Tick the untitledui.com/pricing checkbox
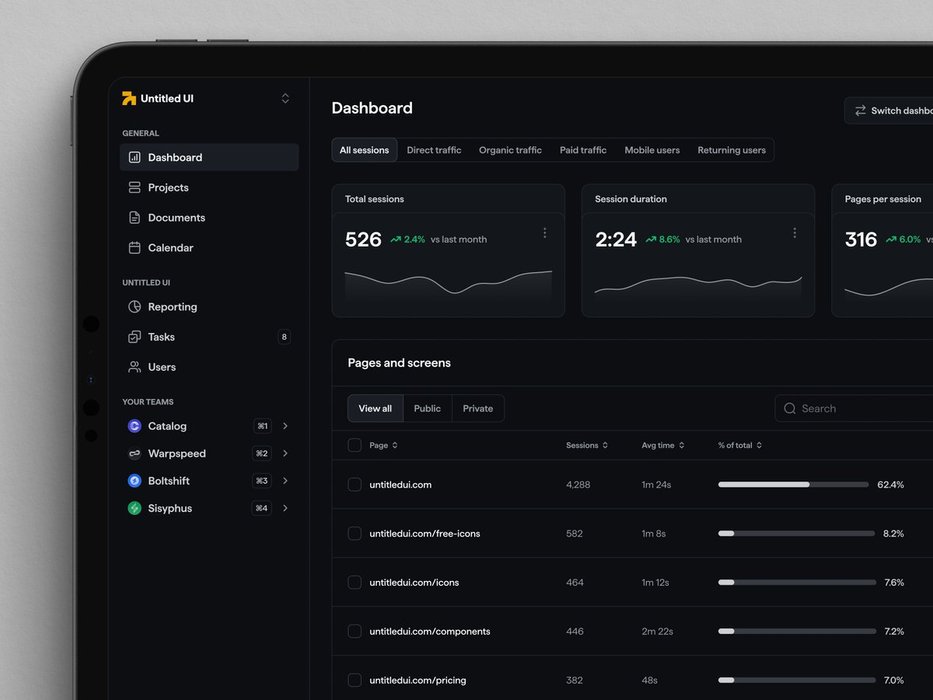This screenshot has width=933, height=700. [x=354, y=680]
